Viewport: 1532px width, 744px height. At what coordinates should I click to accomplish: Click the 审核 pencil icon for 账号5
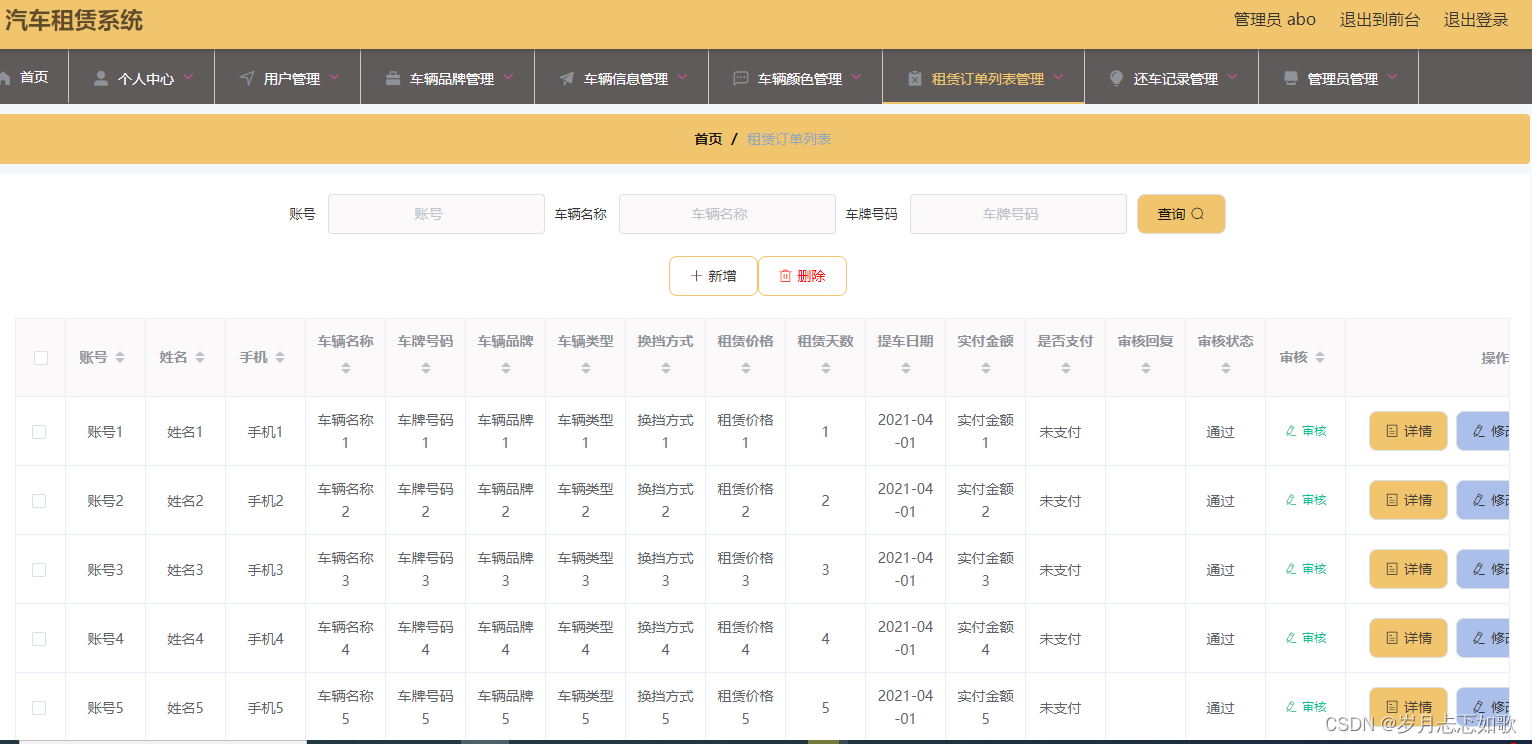(x=1291, y=707)
